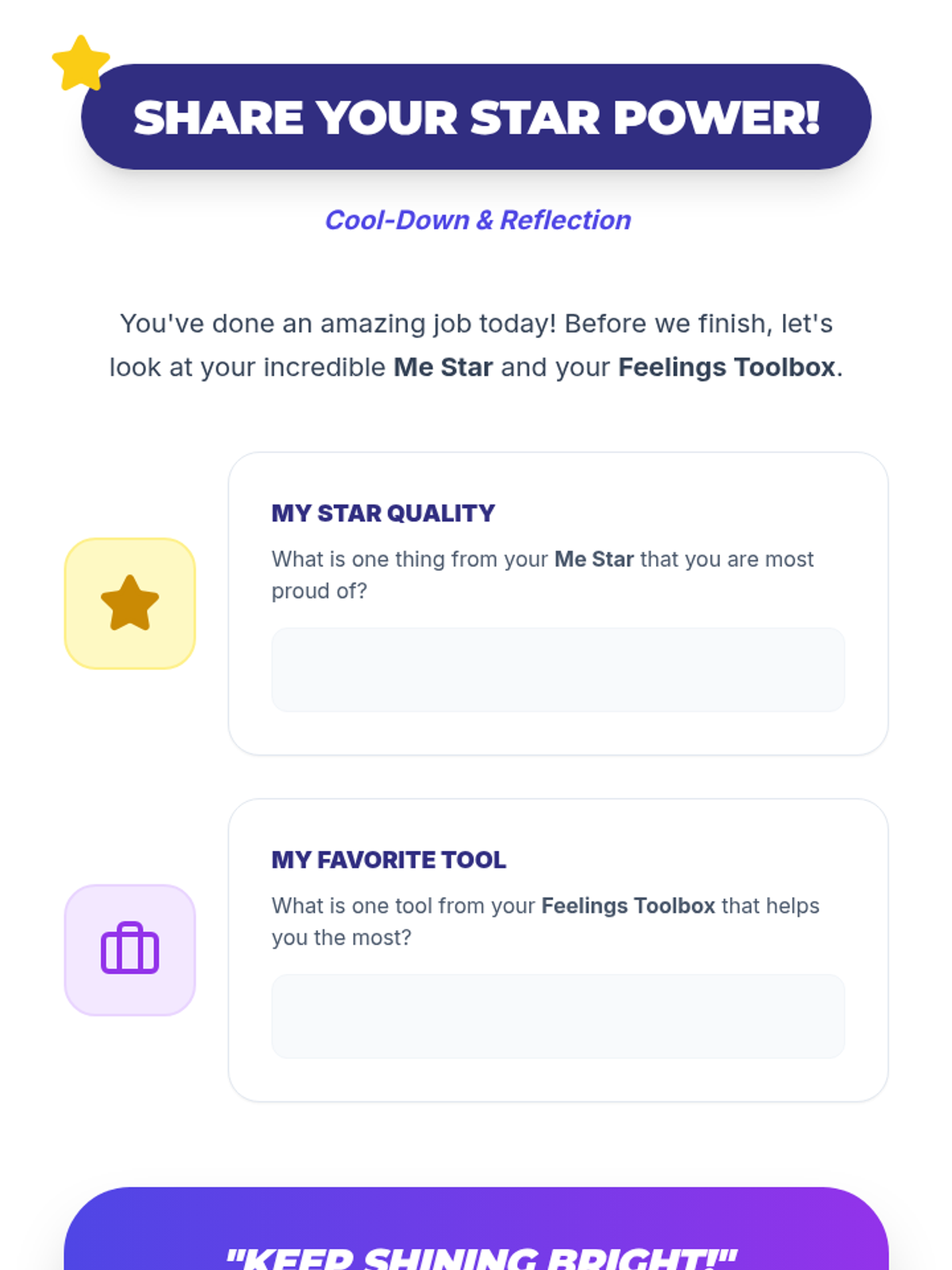Click the purple toolbox briefcase icon
952x1270 pixels.
coord(130,949)
